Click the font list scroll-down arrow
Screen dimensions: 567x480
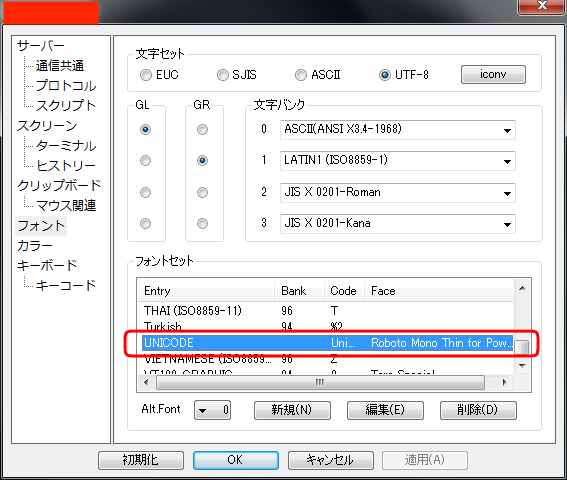click(522, 366)
